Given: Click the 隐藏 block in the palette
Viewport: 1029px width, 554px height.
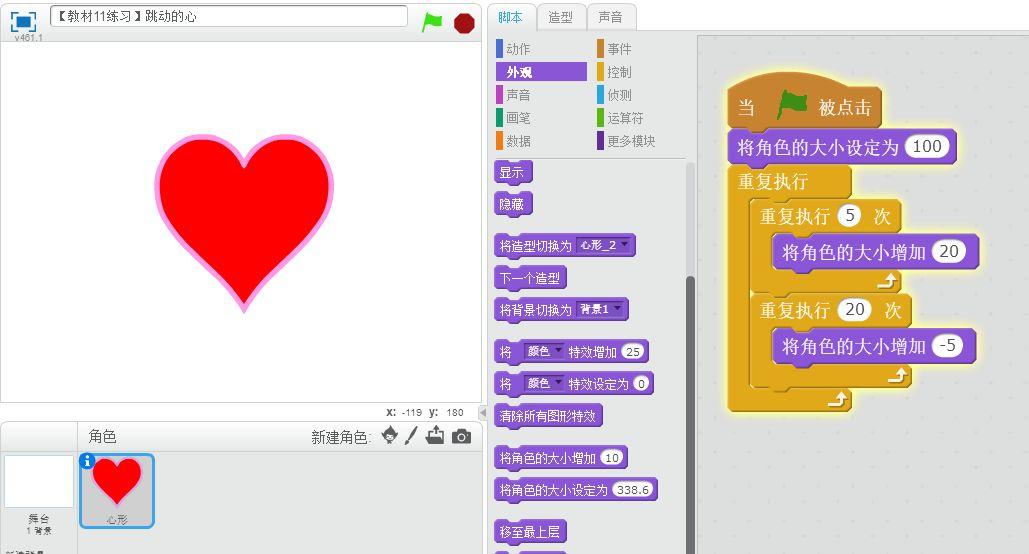Looking at the screenshot, I should (x=513, y=204).
